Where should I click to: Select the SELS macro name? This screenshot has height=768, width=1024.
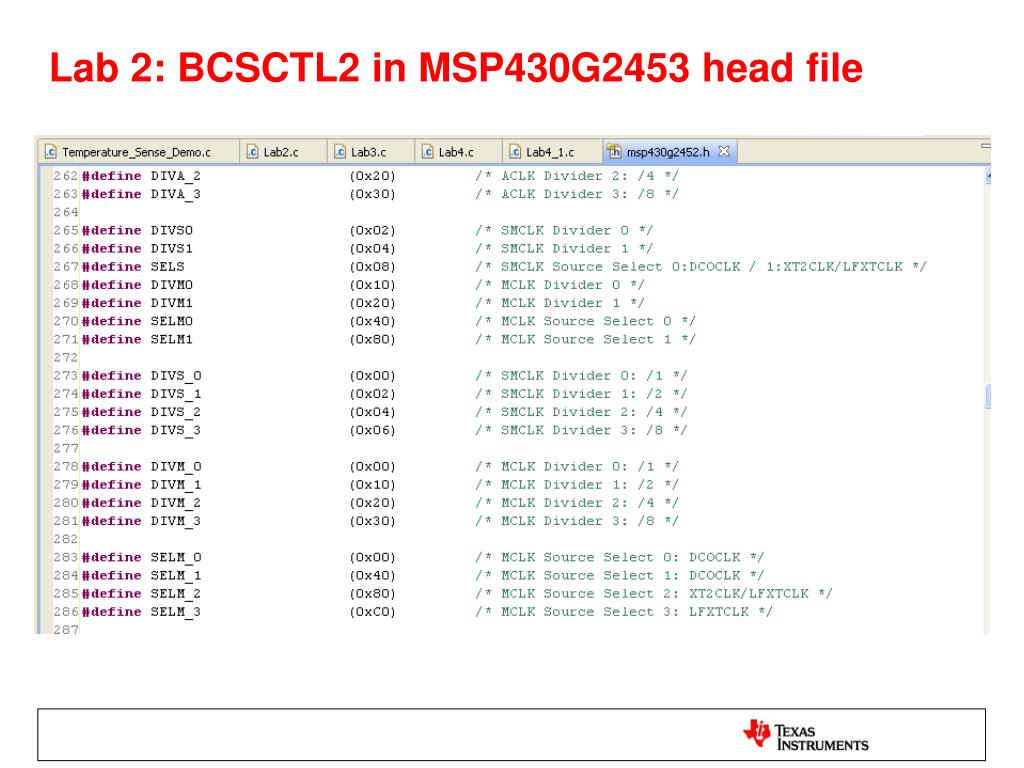click(168, 267)
